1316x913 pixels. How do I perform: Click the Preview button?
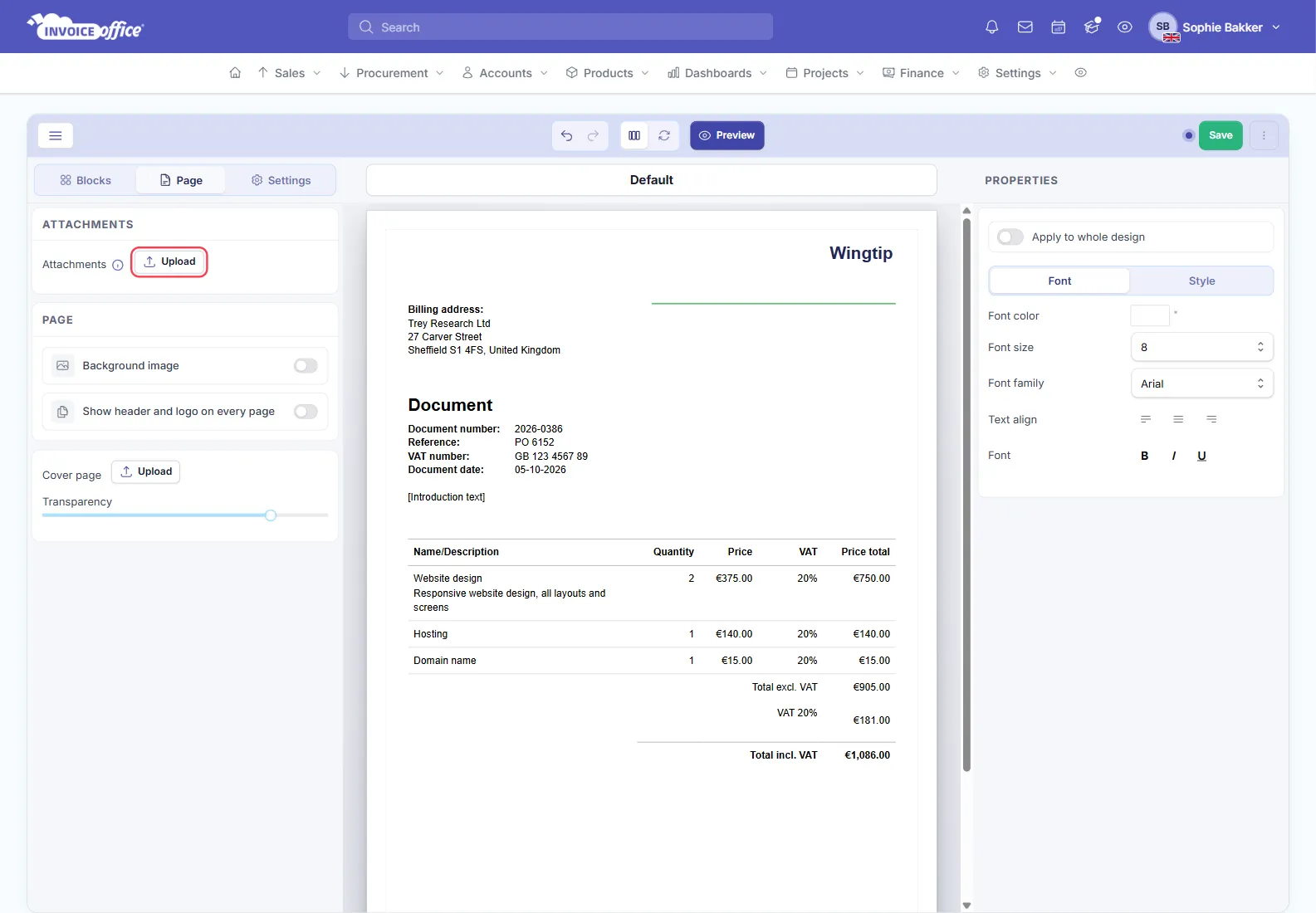pos(726,135)
